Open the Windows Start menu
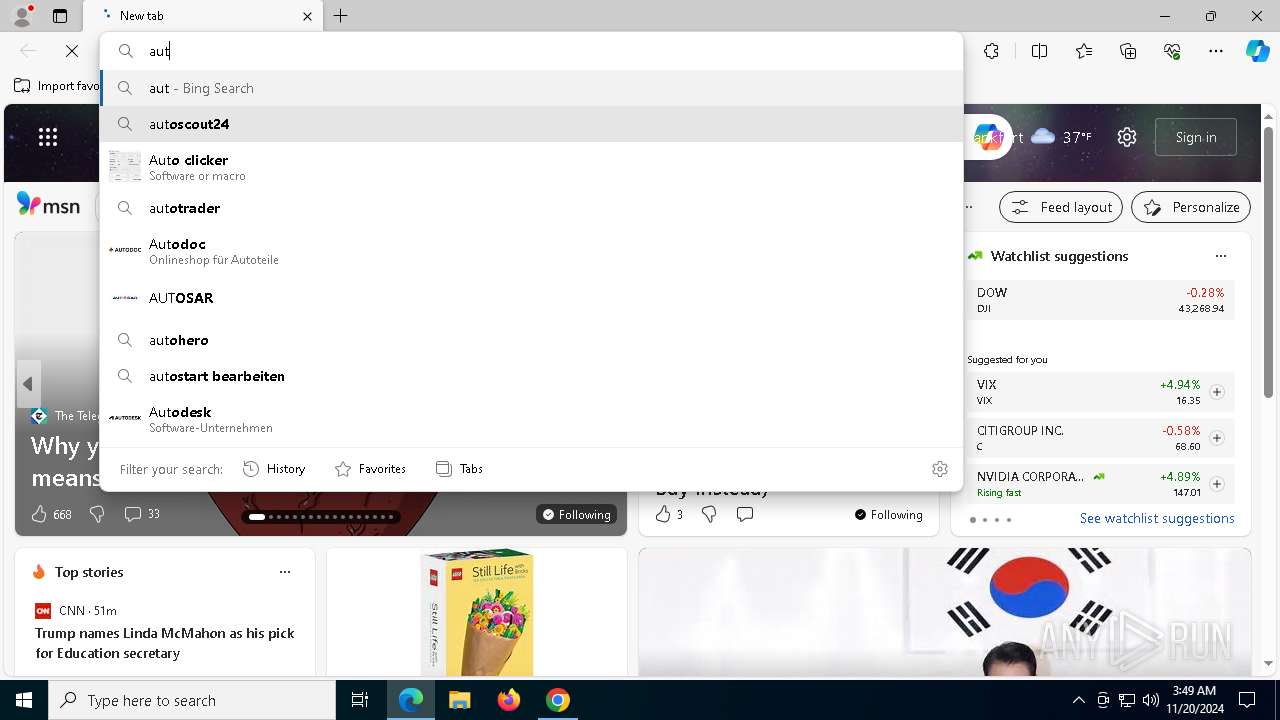Image resolution: width=1280 pixels, height=720 pixels. click(x=24, y=700)
